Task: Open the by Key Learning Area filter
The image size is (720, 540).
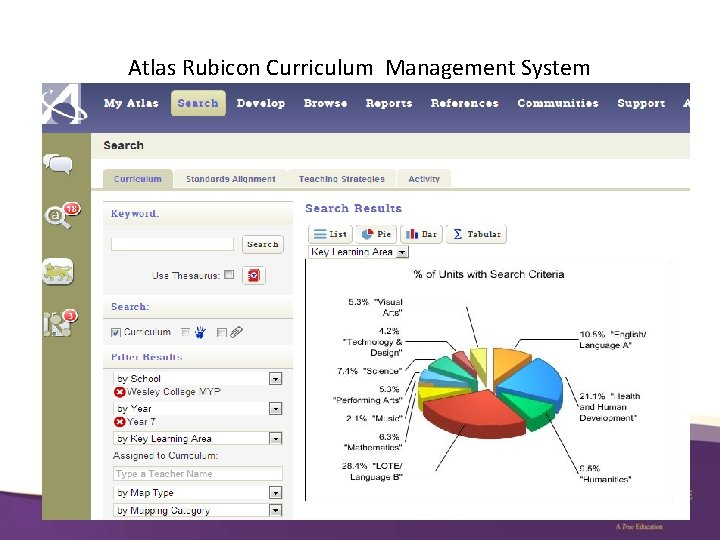Action: [197, 439]
